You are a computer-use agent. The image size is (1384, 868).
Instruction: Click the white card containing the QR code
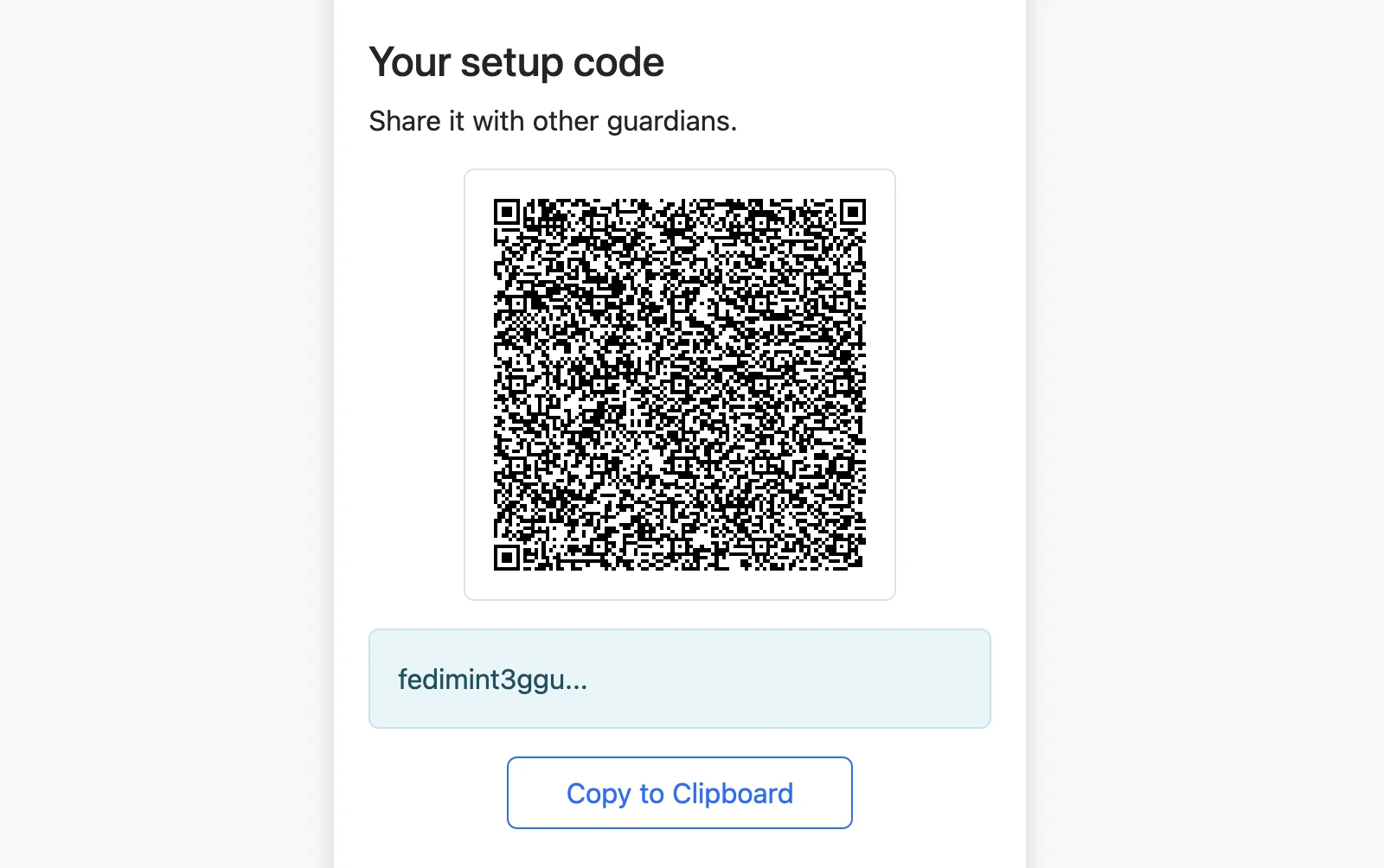[680, 385]
